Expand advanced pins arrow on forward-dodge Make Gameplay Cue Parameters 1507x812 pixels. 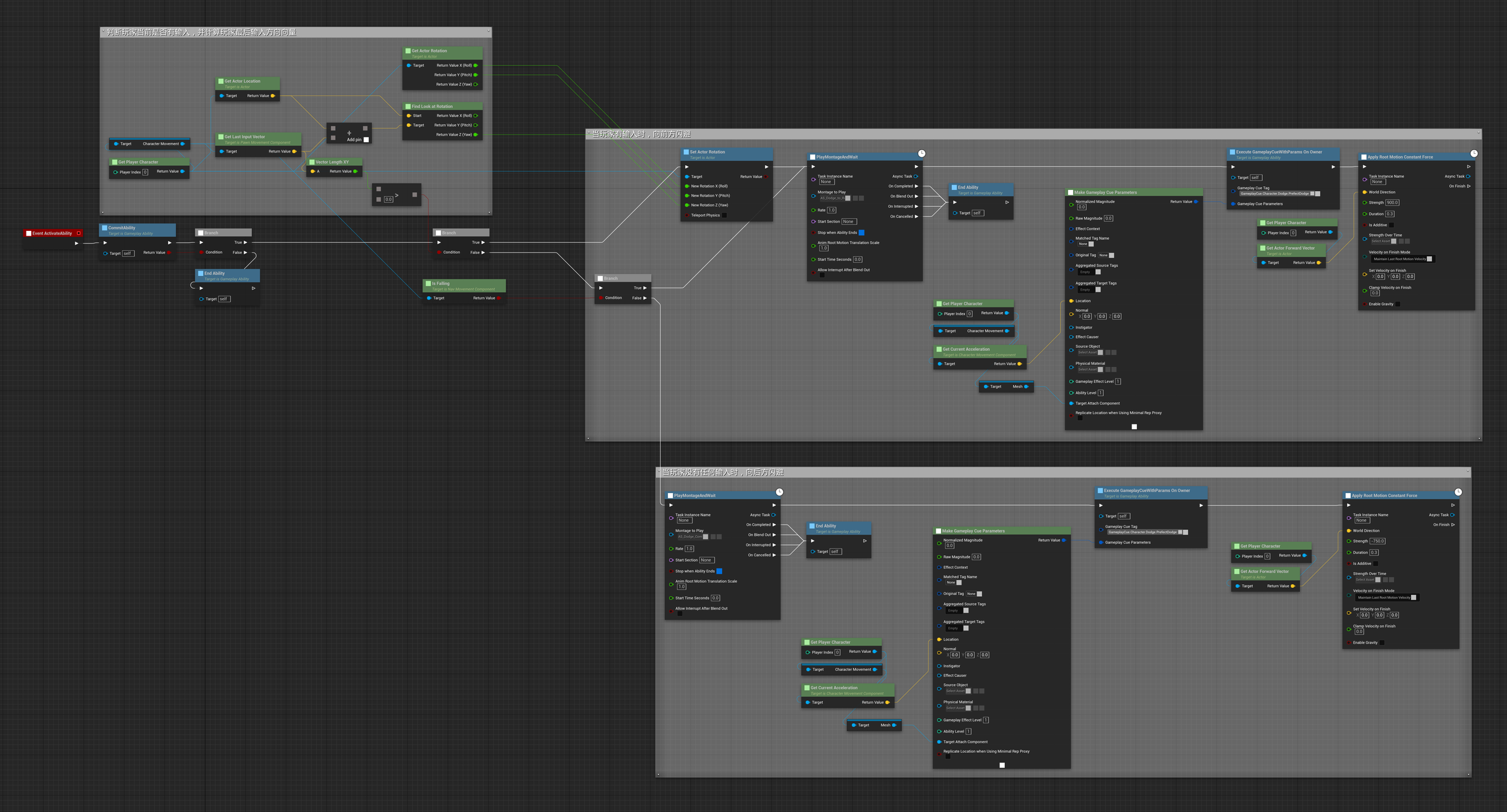click(1134, 427)
